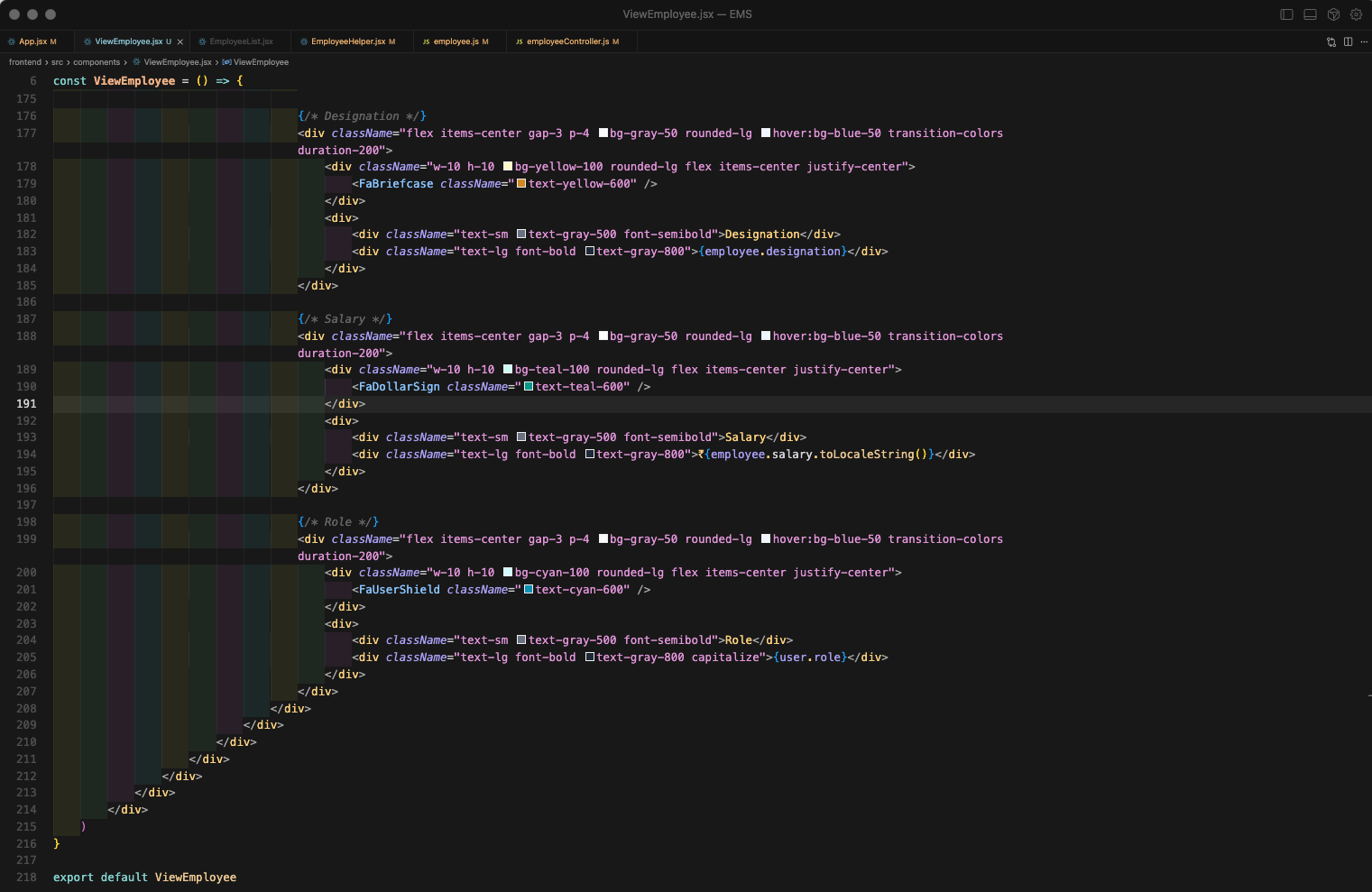Click the 'Salary' label text on line 193
Viewport: 1372px width, 892px height.
[746, 437]
